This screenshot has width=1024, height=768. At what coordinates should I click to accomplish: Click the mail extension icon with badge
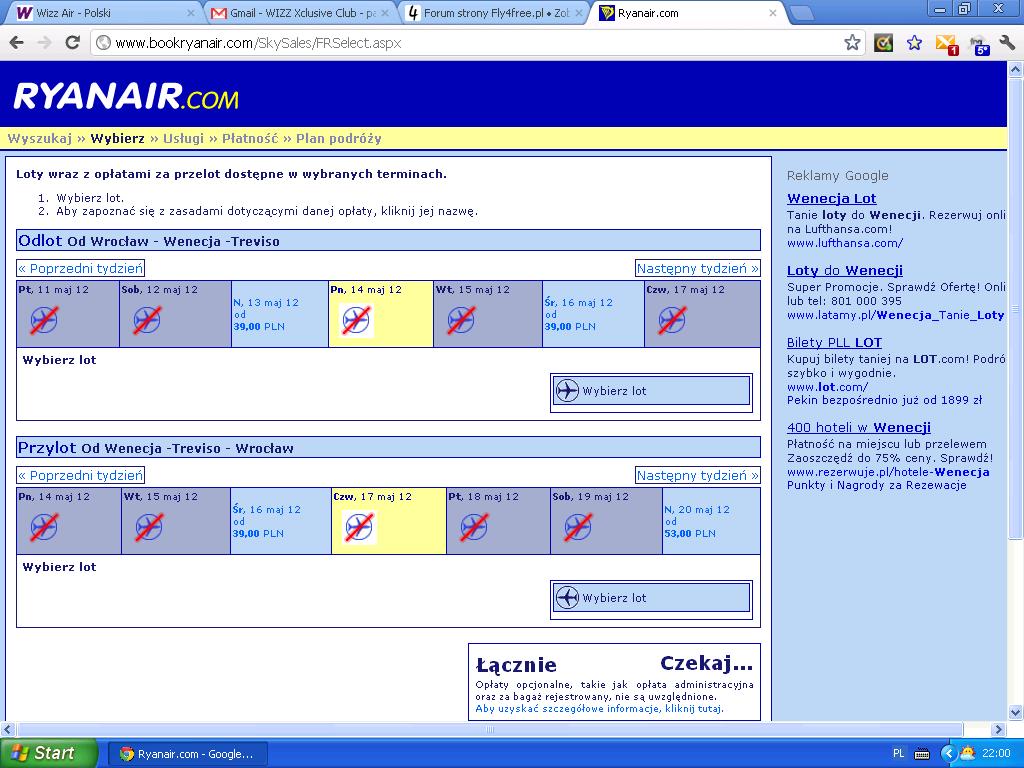point(946,44)
